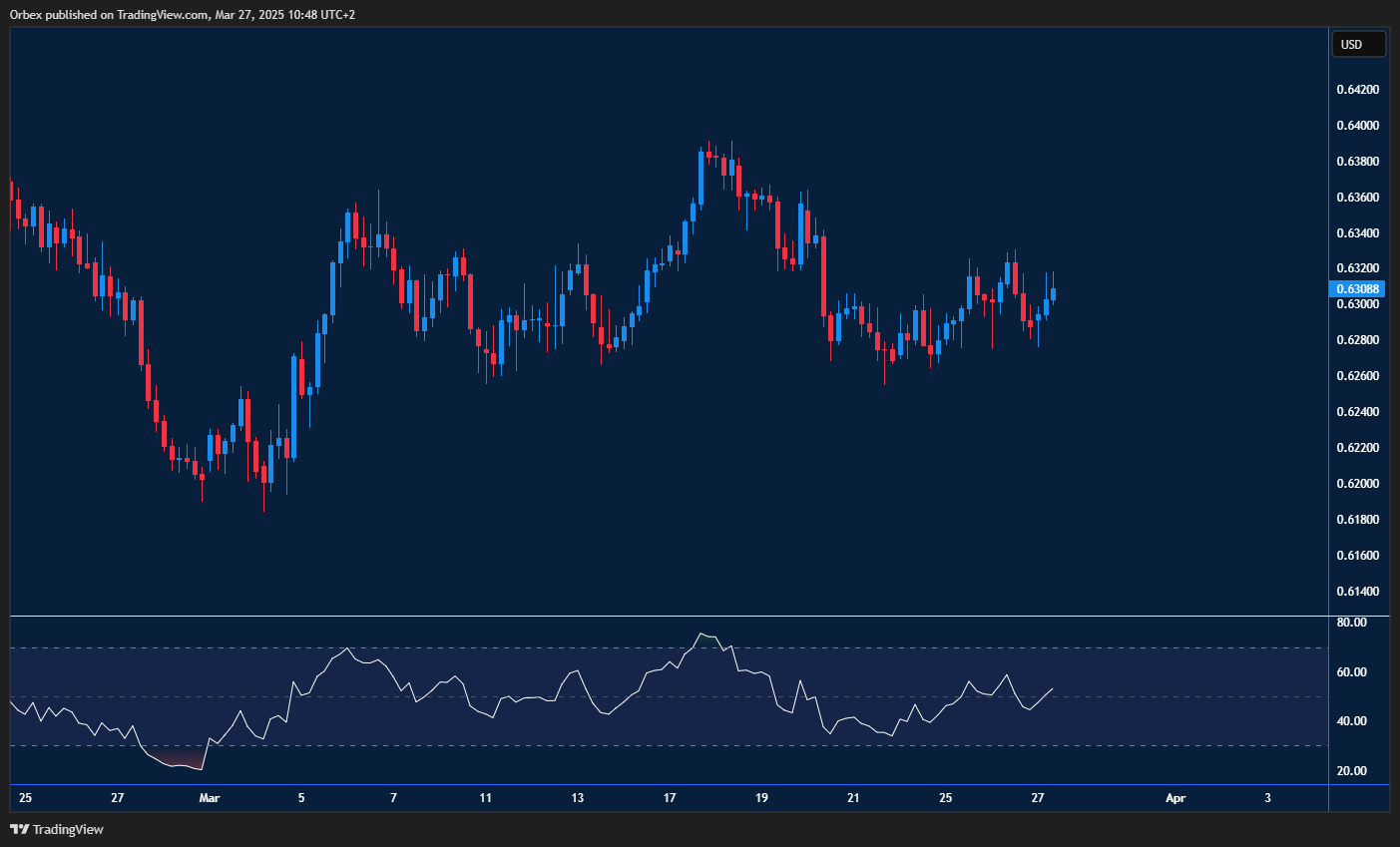This screenshot has height=847, width=1400.
Task: Click the highlighted current price tag 0.63088
Action: (x=1358, y=288)
